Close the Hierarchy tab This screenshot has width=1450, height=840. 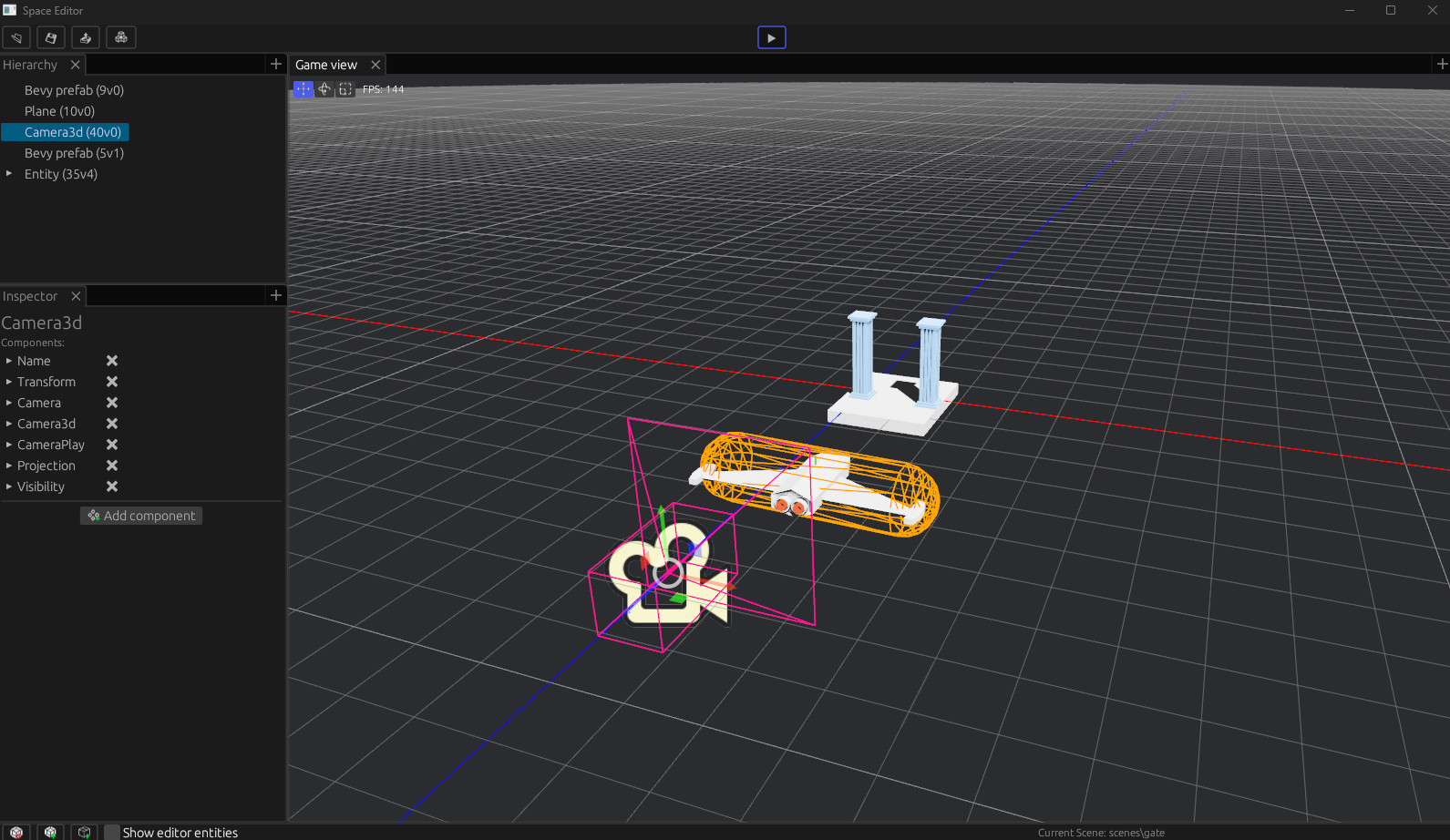76,65
